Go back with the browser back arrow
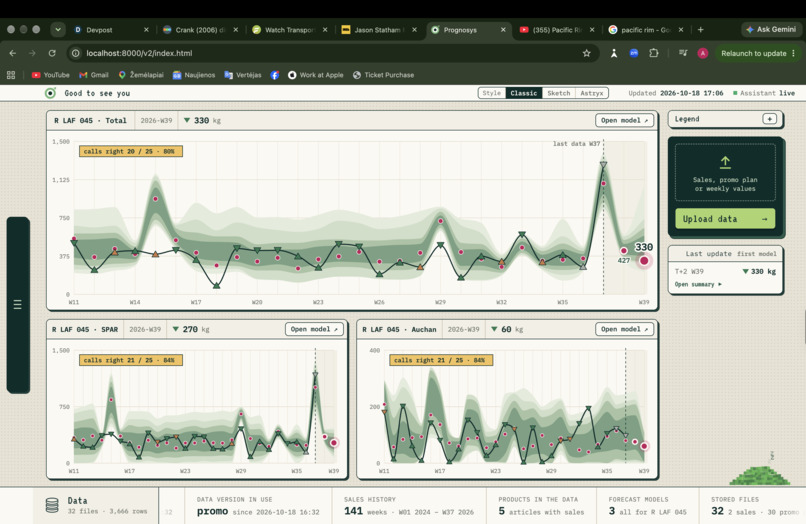The image size is (806, 524). click(x=12, y=53)
